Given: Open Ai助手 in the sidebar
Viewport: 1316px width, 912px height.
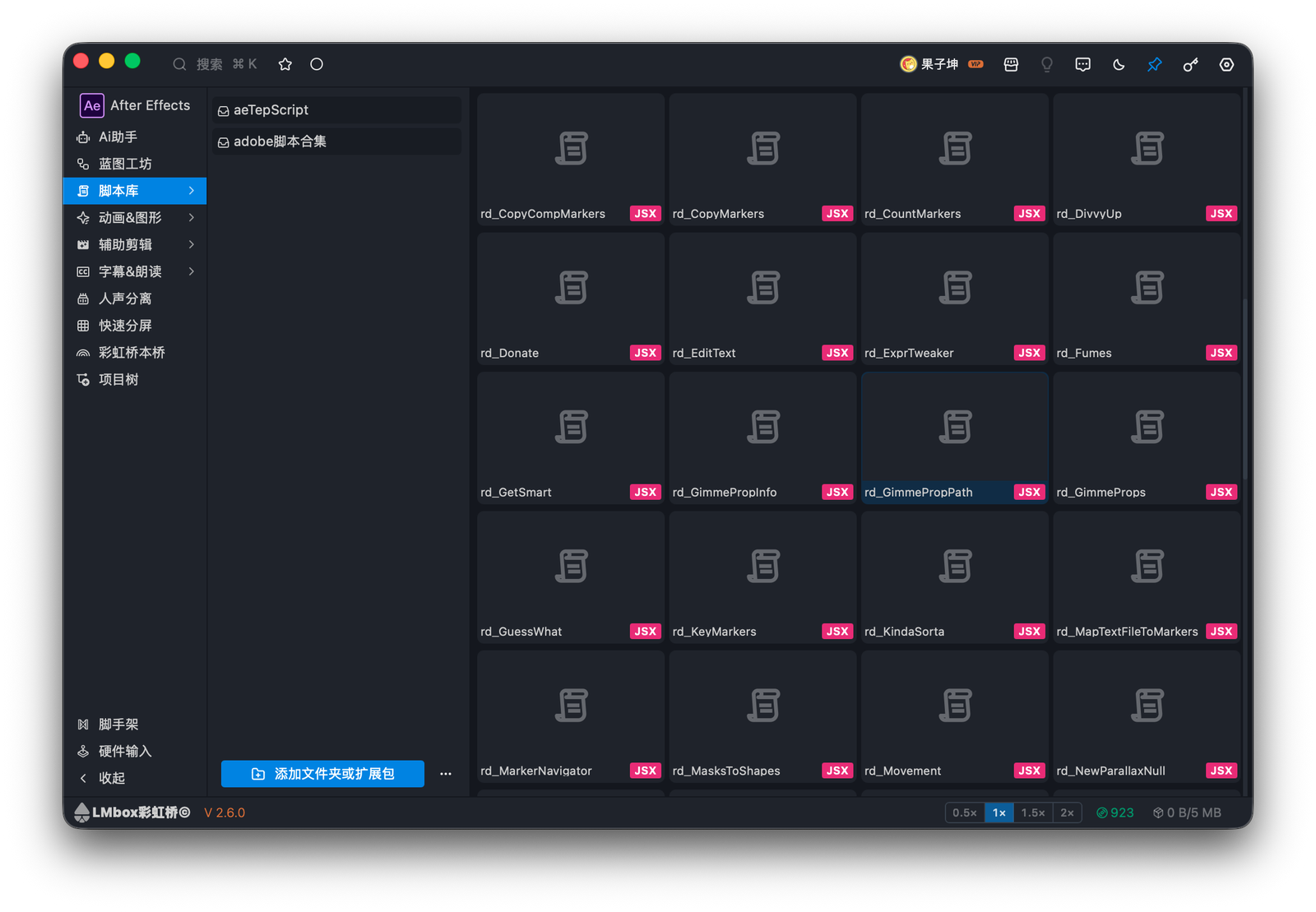Looking at the screenshot, I should point(135,137).
